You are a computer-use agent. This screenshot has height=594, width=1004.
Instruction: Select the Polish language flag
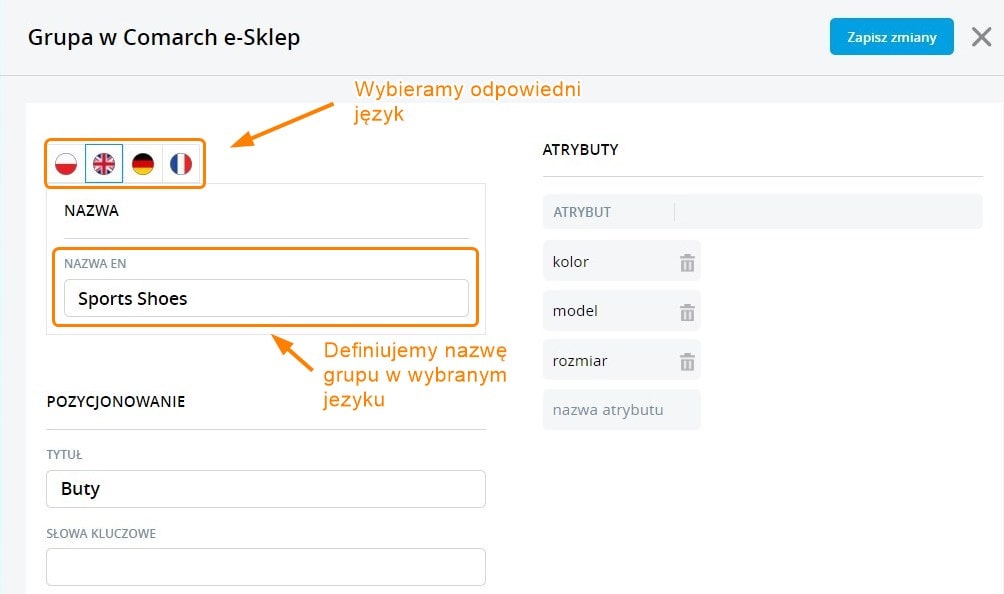(66, 164)
